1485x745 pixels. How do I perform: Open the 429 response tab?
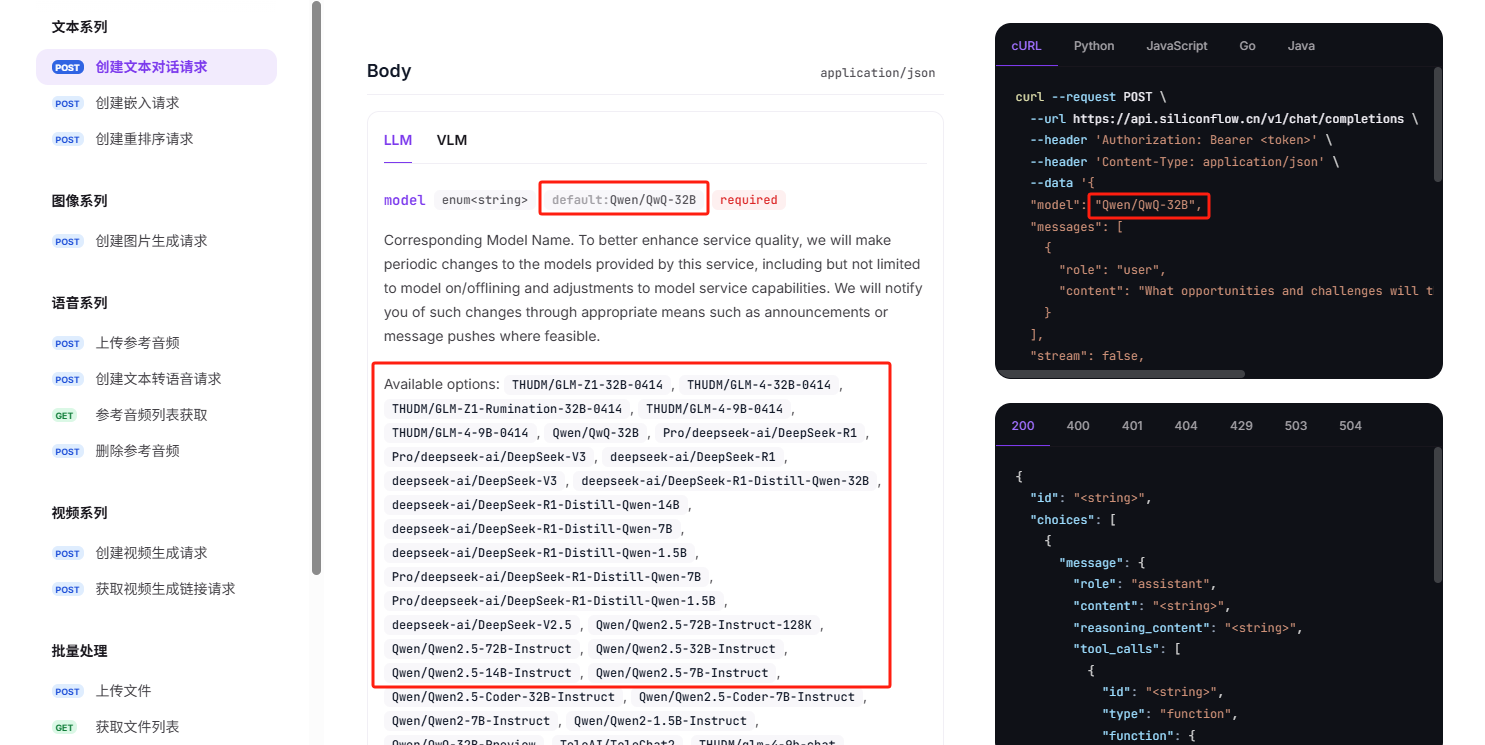pos(1241,425)
